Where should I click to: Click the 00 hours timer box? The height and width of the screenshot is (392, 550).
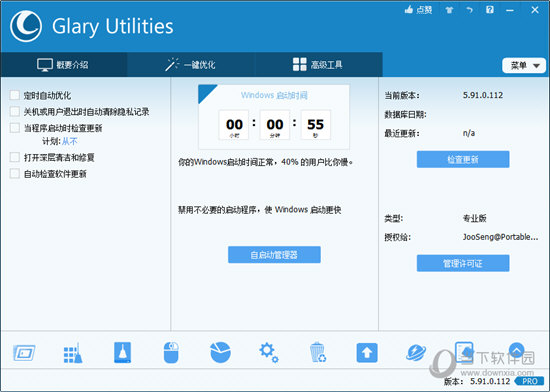coord(234,125)
